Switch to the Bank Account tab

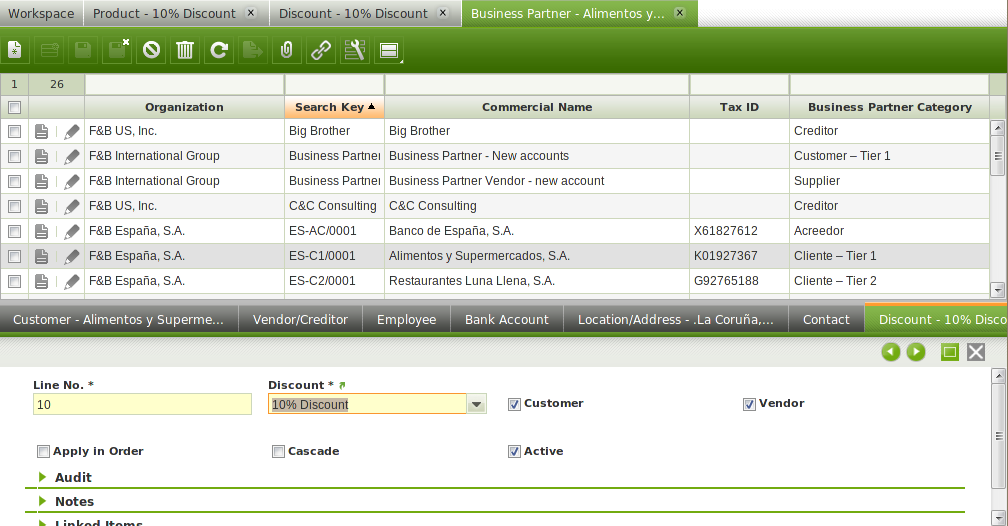[506, 320]
